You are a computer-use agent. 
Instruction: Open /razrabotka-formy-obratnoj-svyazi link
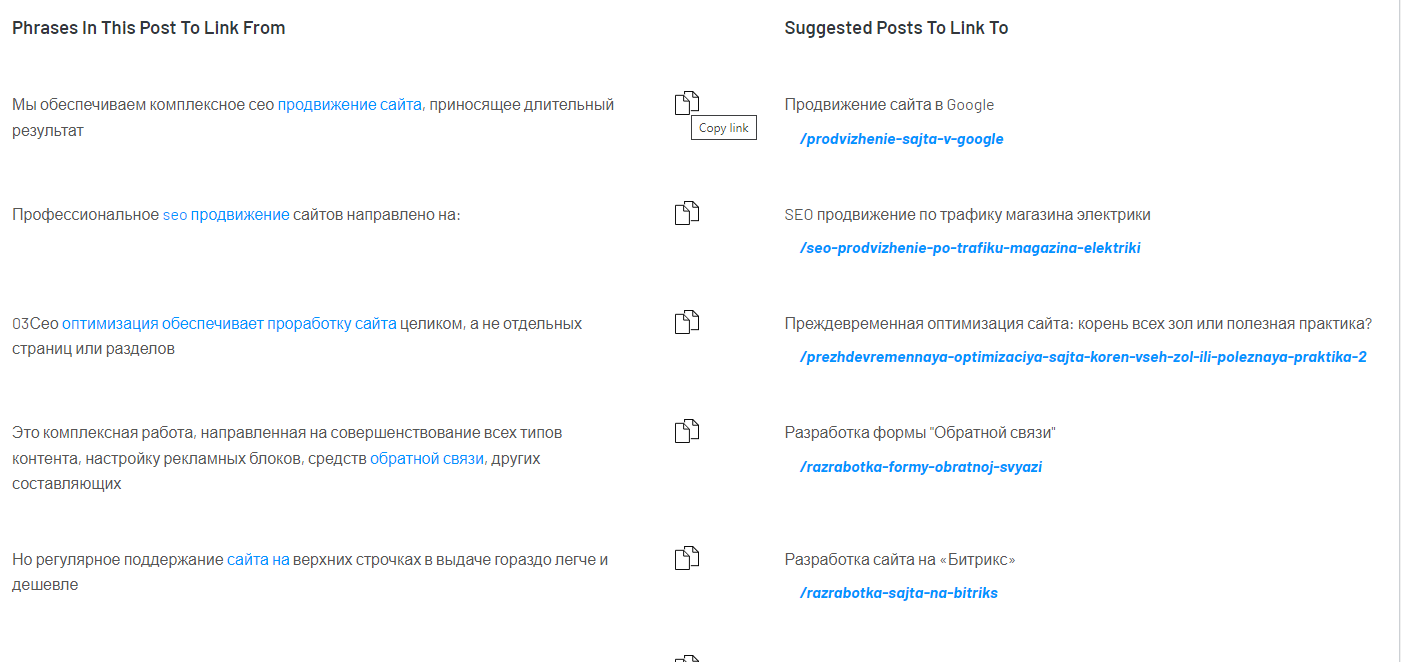pos(921,467)
